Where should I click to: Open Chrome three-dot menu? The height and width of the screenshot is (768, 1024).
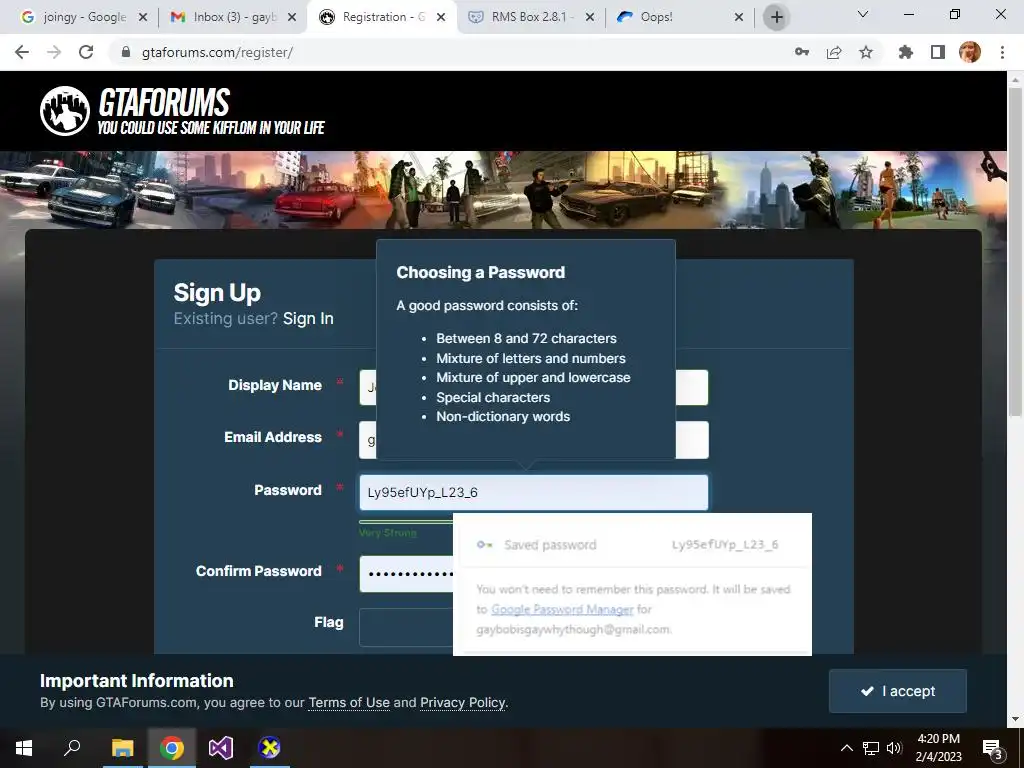tap(1002, 52)
